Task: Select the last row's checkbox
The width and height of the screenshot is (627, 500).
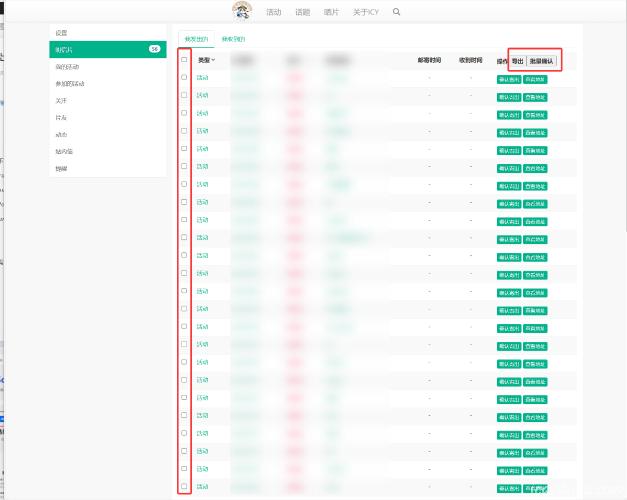Action: coord(184,486)
